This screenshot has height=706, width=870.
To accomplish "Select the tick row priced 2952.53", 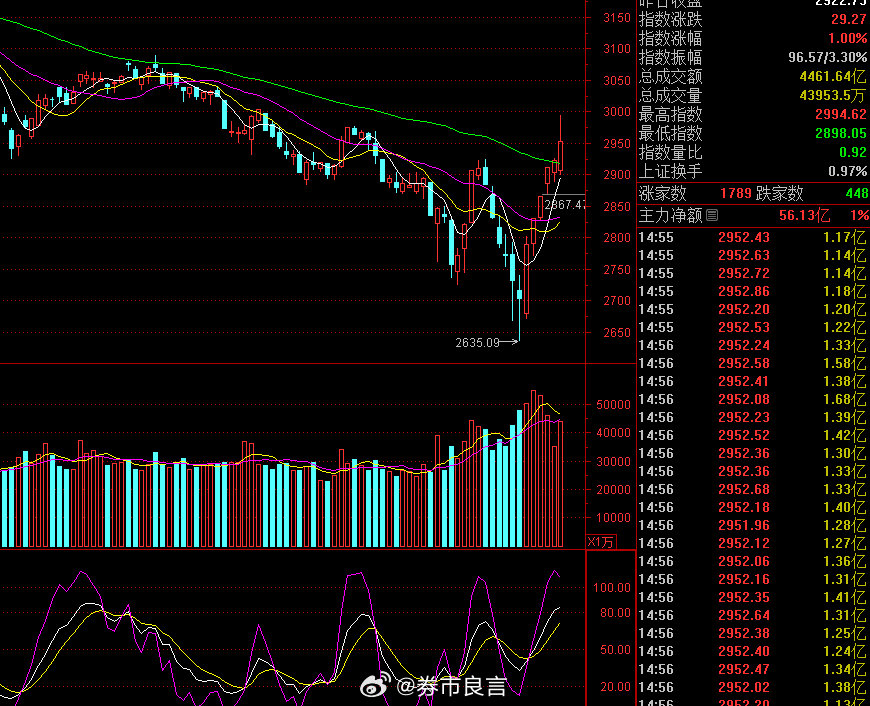I will 753,327.
